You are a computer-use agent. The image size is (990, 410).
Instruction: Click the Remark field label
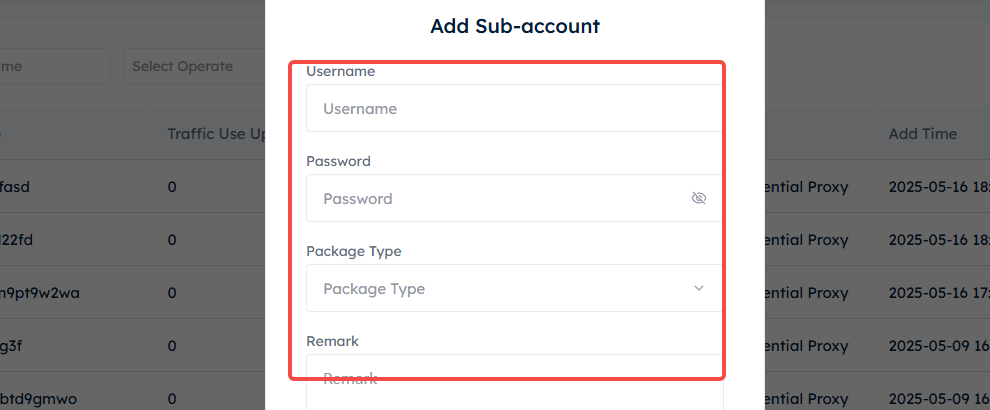pyautogui.click(x=332, y=341)
